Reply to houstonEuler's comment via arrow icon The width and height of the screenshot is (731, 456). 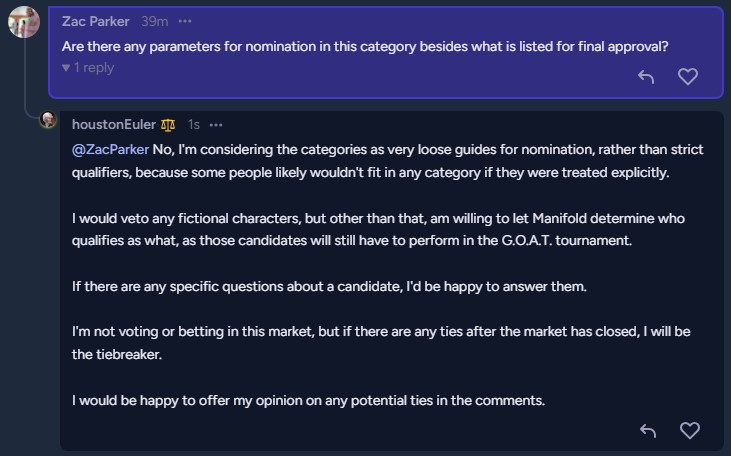point(648,430)
